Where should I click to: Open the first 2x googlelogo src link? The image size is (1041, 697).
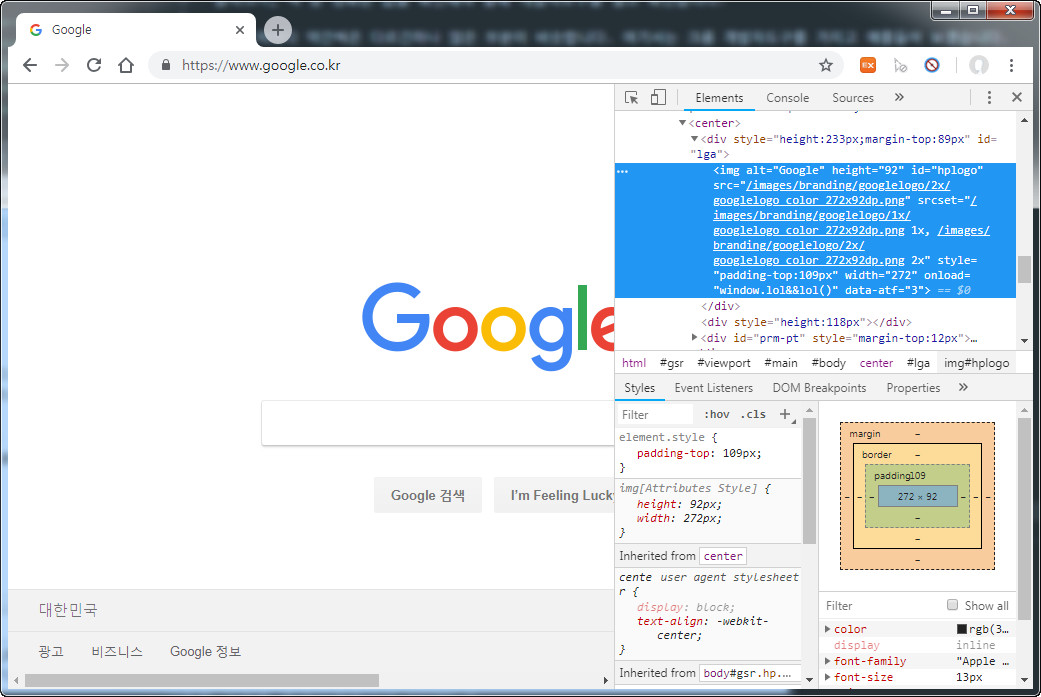pyautogui.click(x=831, y=193)
